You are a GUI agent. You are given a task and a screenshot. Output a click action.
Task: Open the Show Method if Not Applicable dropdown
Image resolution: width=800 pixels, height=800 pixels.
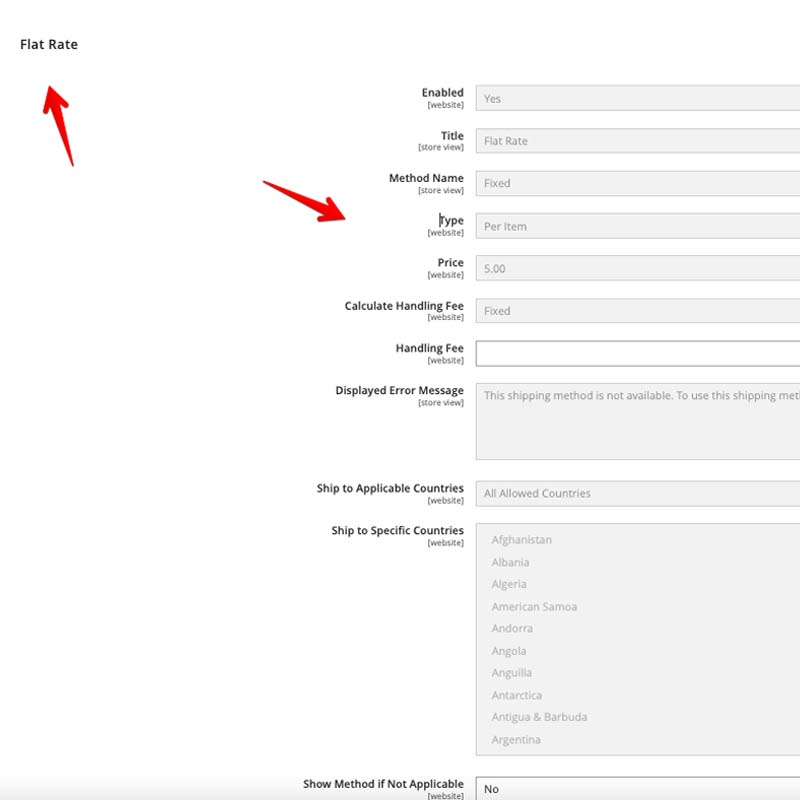point(637,789)
